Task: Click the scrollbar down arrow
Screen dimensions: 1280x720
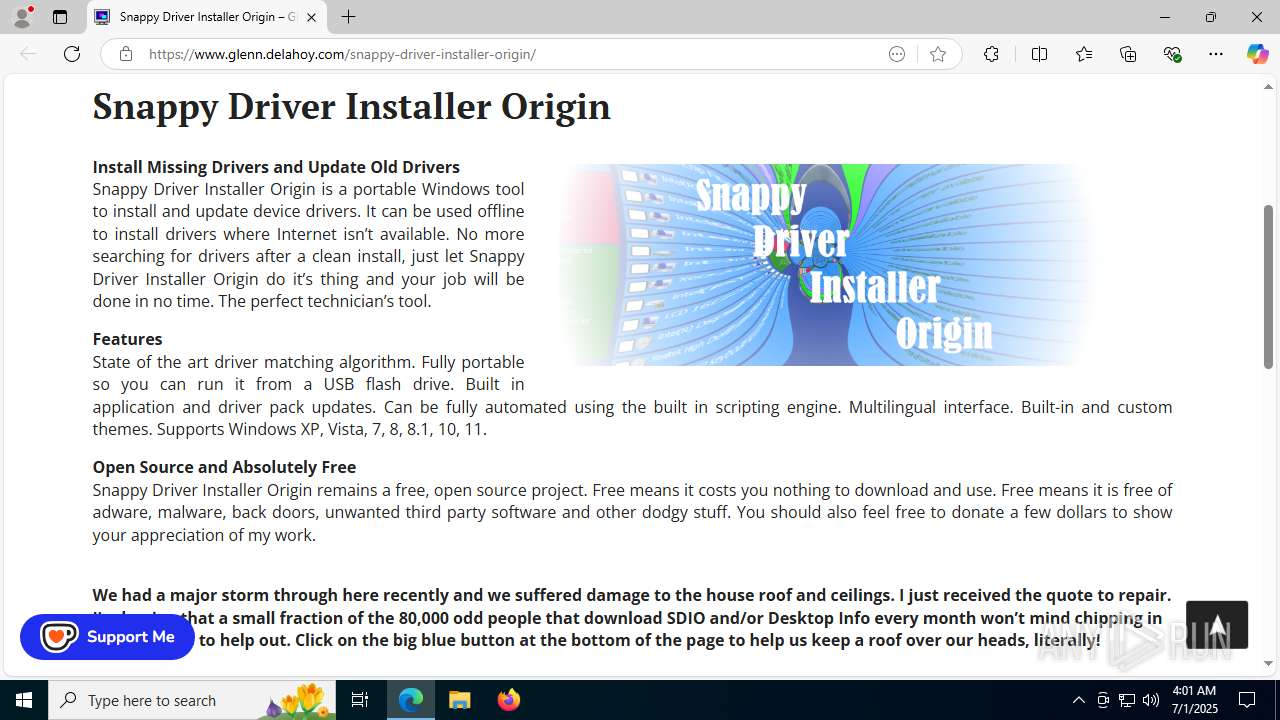Action: [1269, 663]
